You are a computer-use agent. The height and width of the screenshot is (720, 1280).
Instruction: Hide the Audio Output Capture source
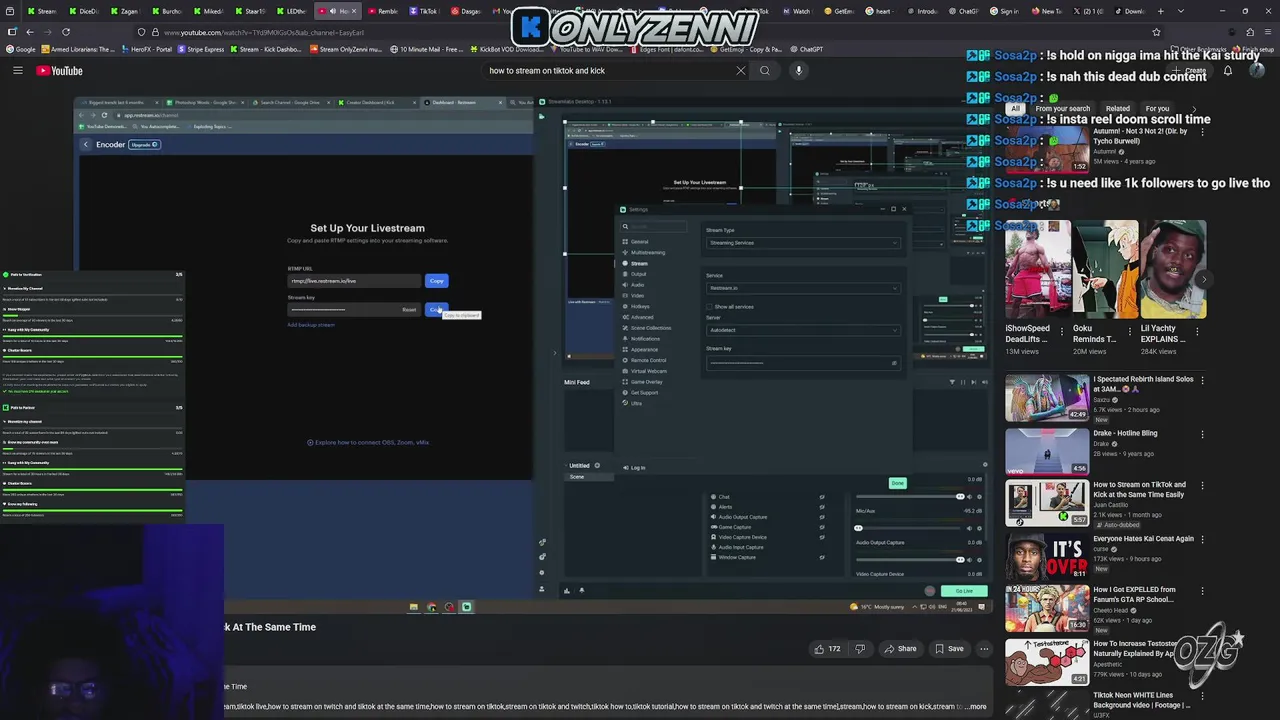point(822,517)
